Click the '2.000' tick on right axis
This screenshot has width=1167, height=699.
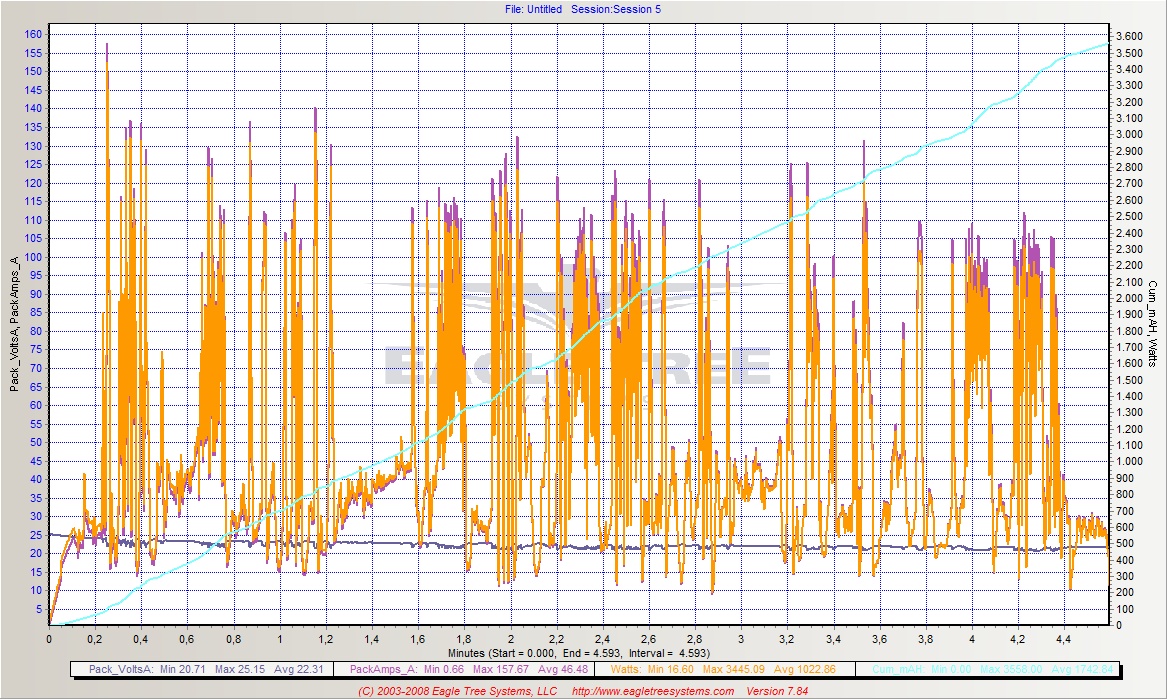click(x=1129, y=299)
